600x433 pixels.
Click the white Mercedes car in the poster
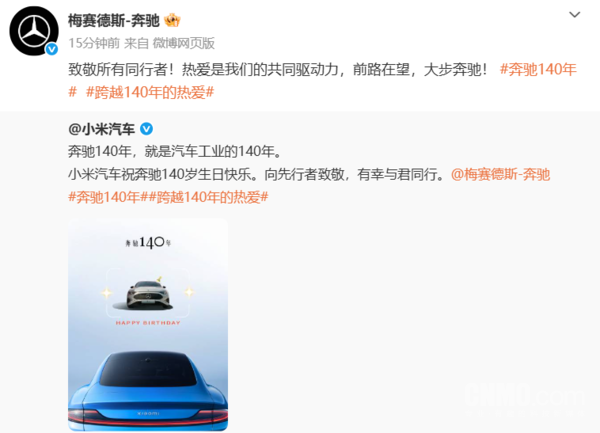pyautogui.click(x=148, y=295)
